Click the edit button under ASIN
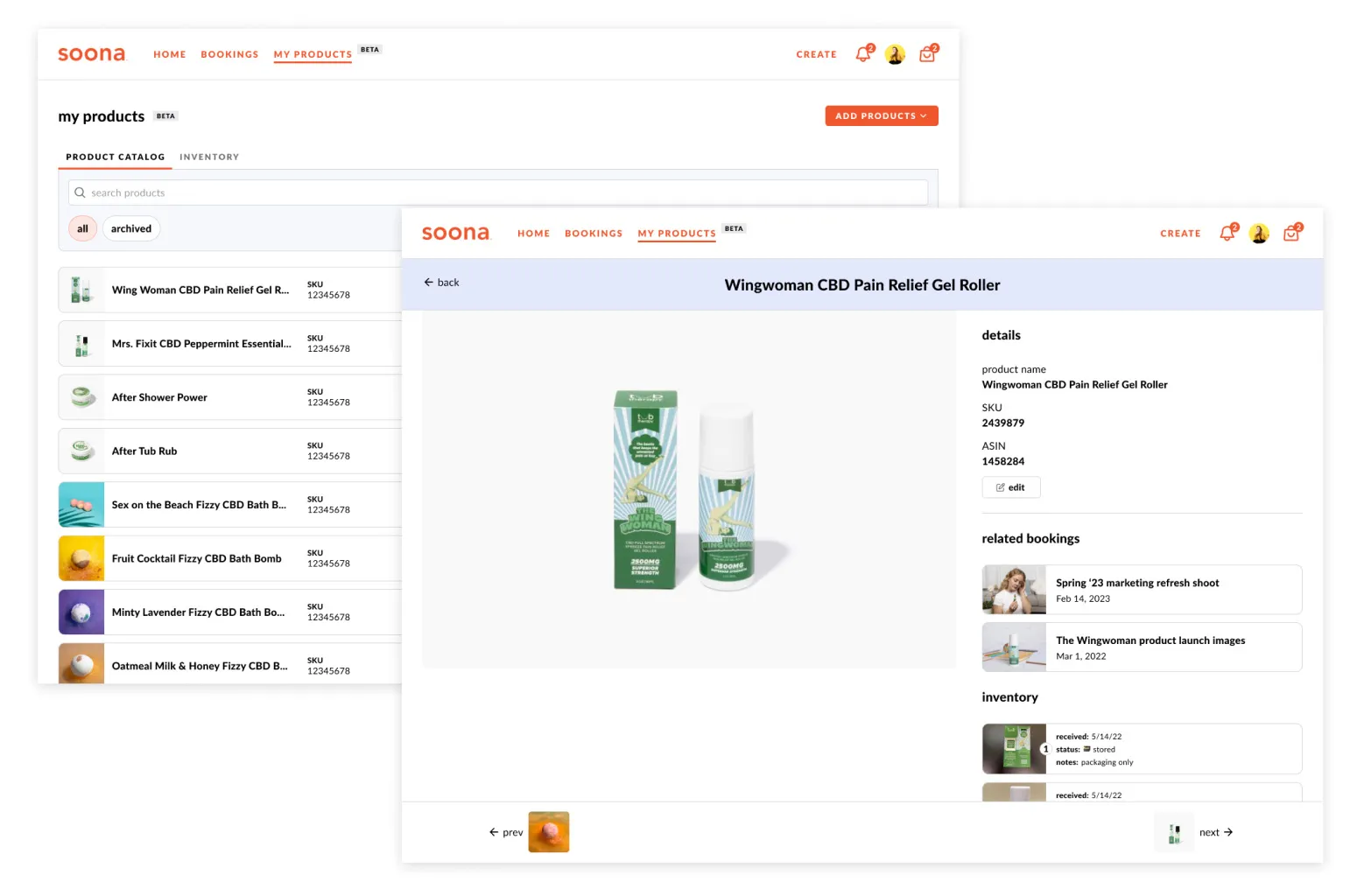This screenshot has height=896, width=1357. point(1010,487)
